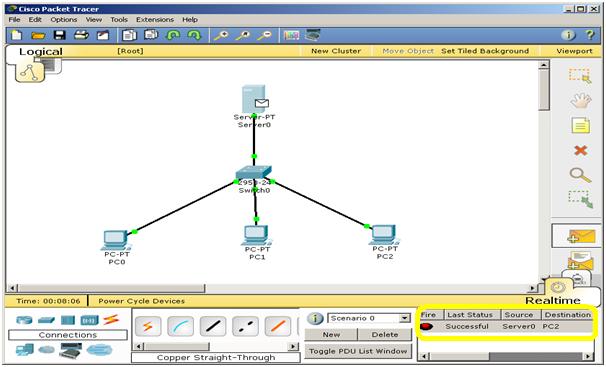Click the Delete scenario button

(x=385, y=335)
